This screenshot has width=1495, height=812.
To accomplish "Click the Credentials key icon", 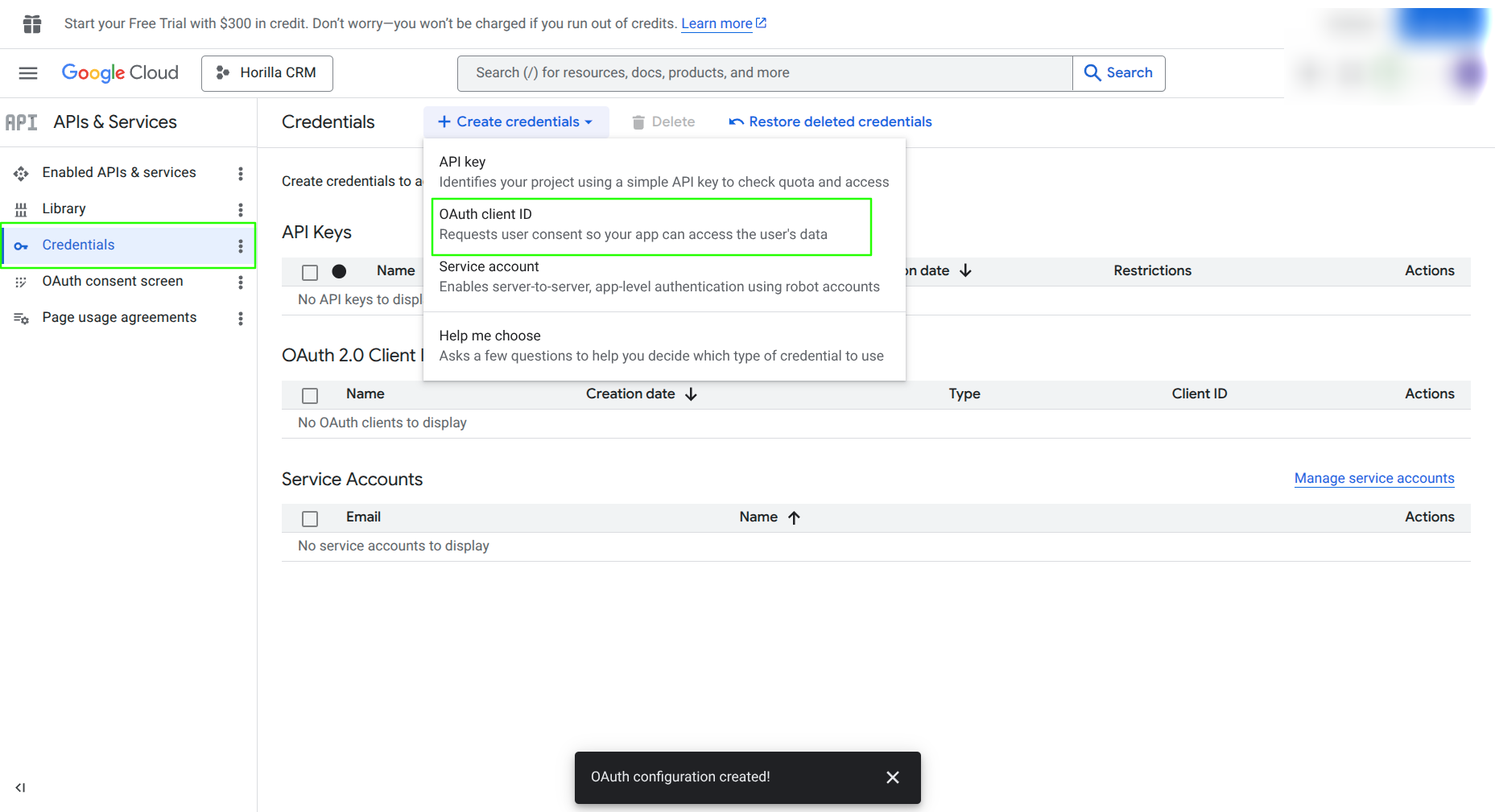I will (21, 246).
